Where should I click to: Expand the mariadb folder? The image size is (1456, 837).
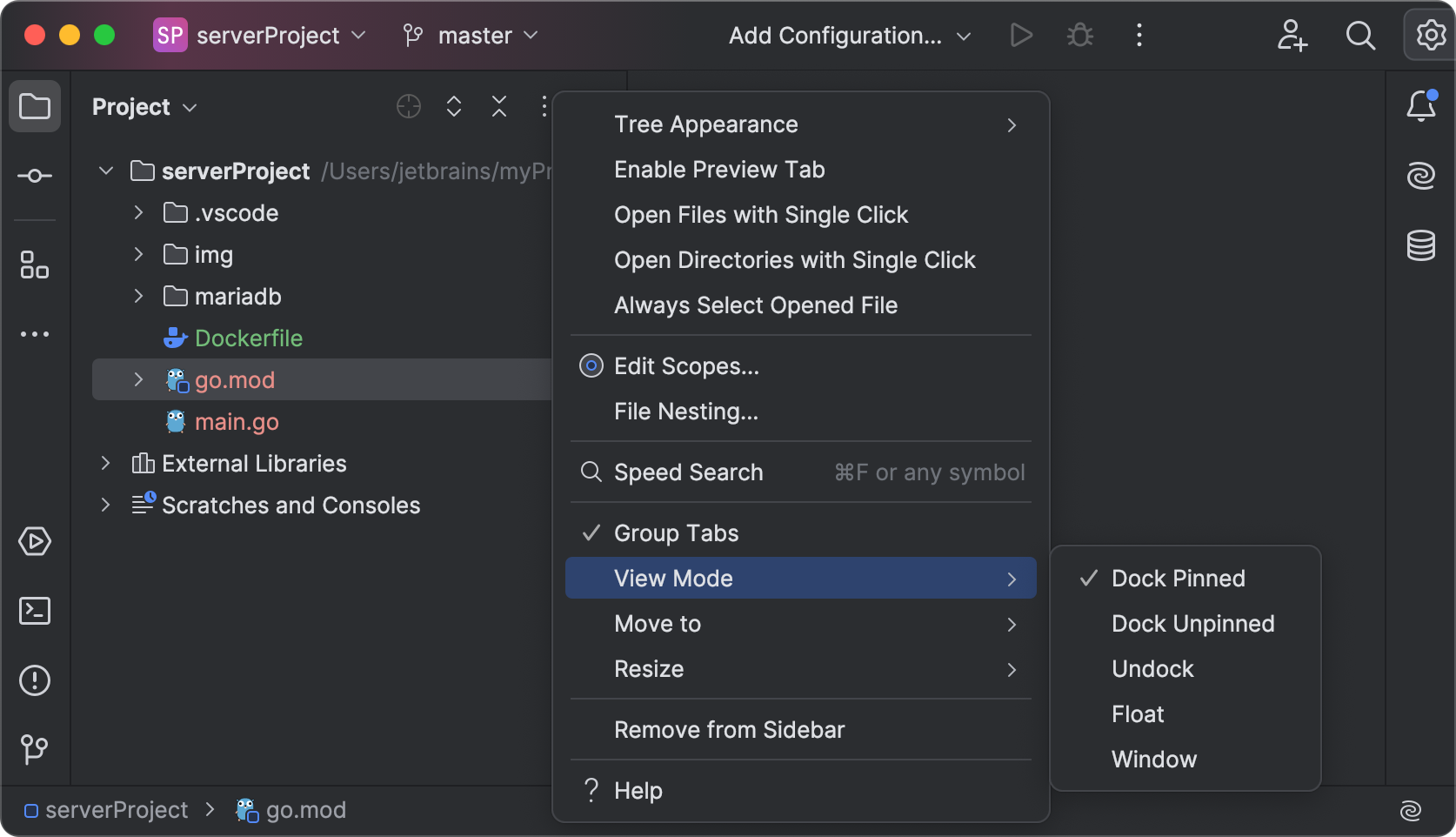point(137,296)
